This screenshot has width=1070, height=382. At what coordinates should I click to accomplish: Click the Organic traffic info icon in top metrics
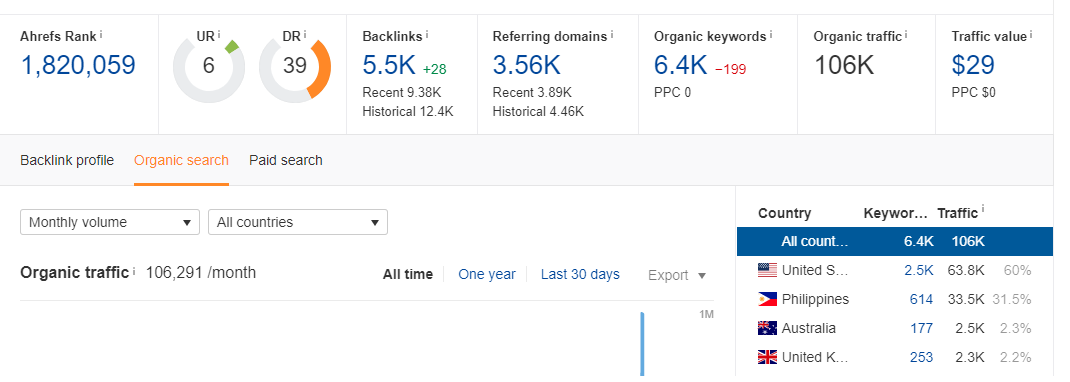(x=906, y=33)
